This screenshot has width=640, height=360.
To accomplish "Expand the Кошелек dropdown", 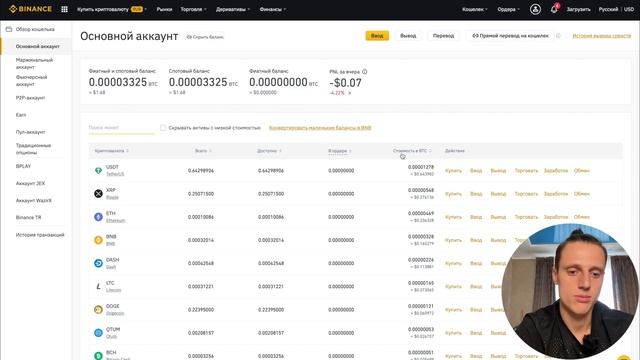I will [475, 9].
